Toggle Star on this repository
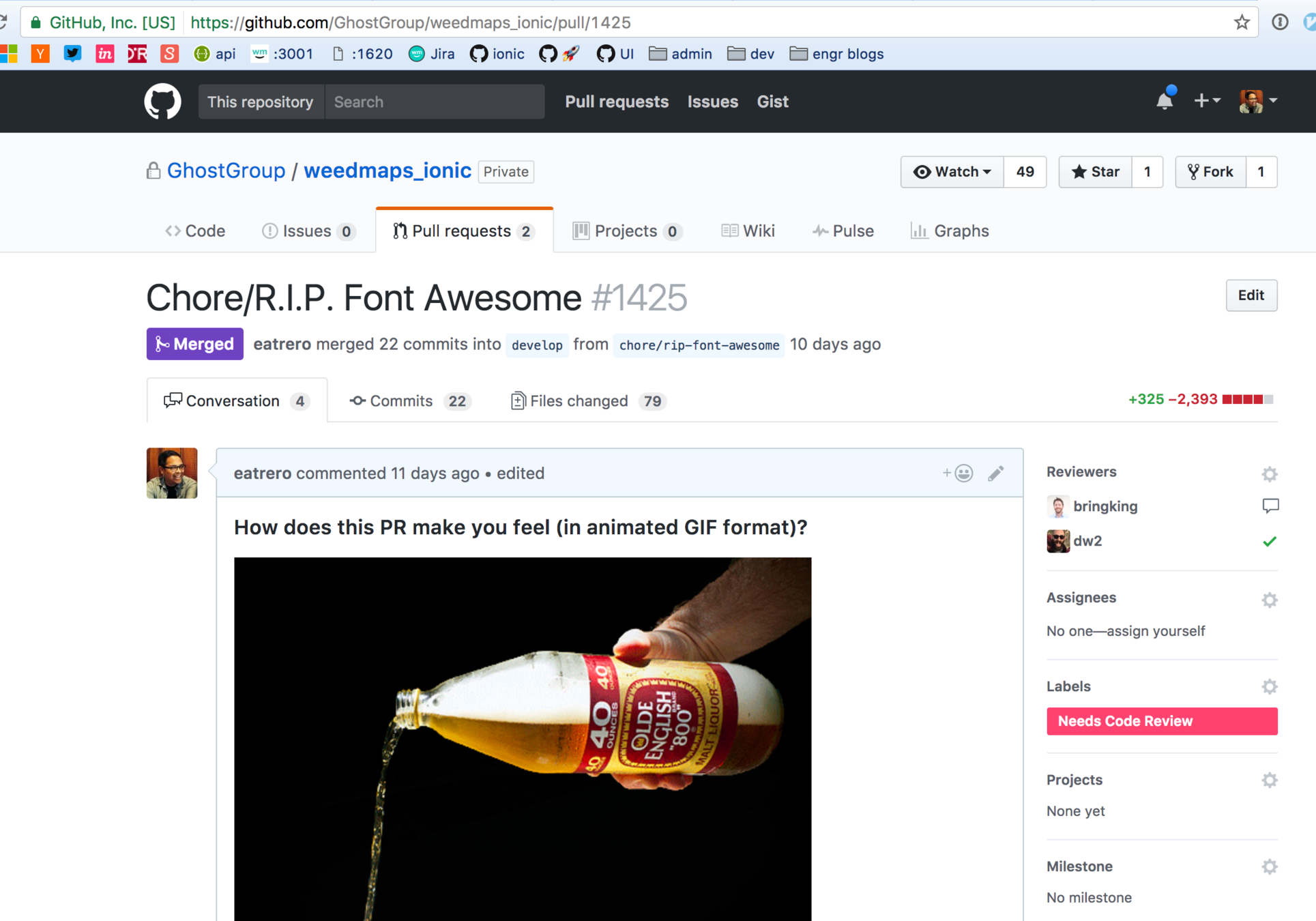This screenshot has width=1316, height=921. pyautogui.click(x=1096, y=172)
